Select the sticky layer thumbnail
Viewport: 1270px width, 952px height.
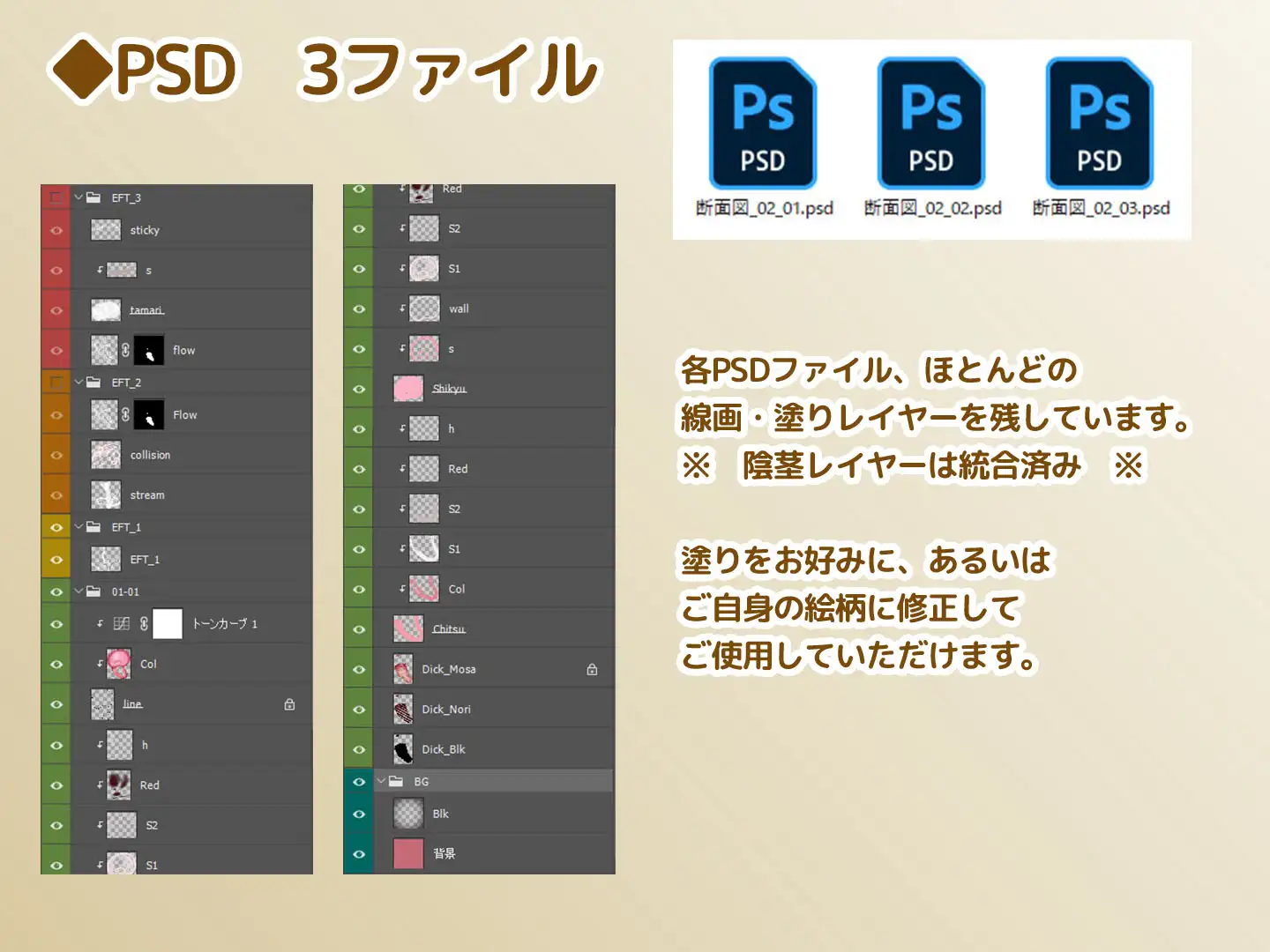point(106,230)
